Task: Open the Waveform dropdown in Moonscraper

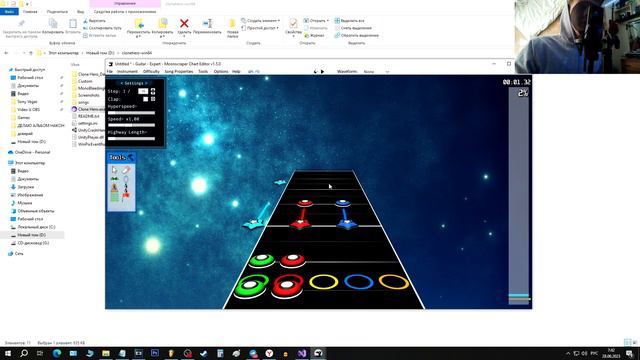Action: click(376, 72)
